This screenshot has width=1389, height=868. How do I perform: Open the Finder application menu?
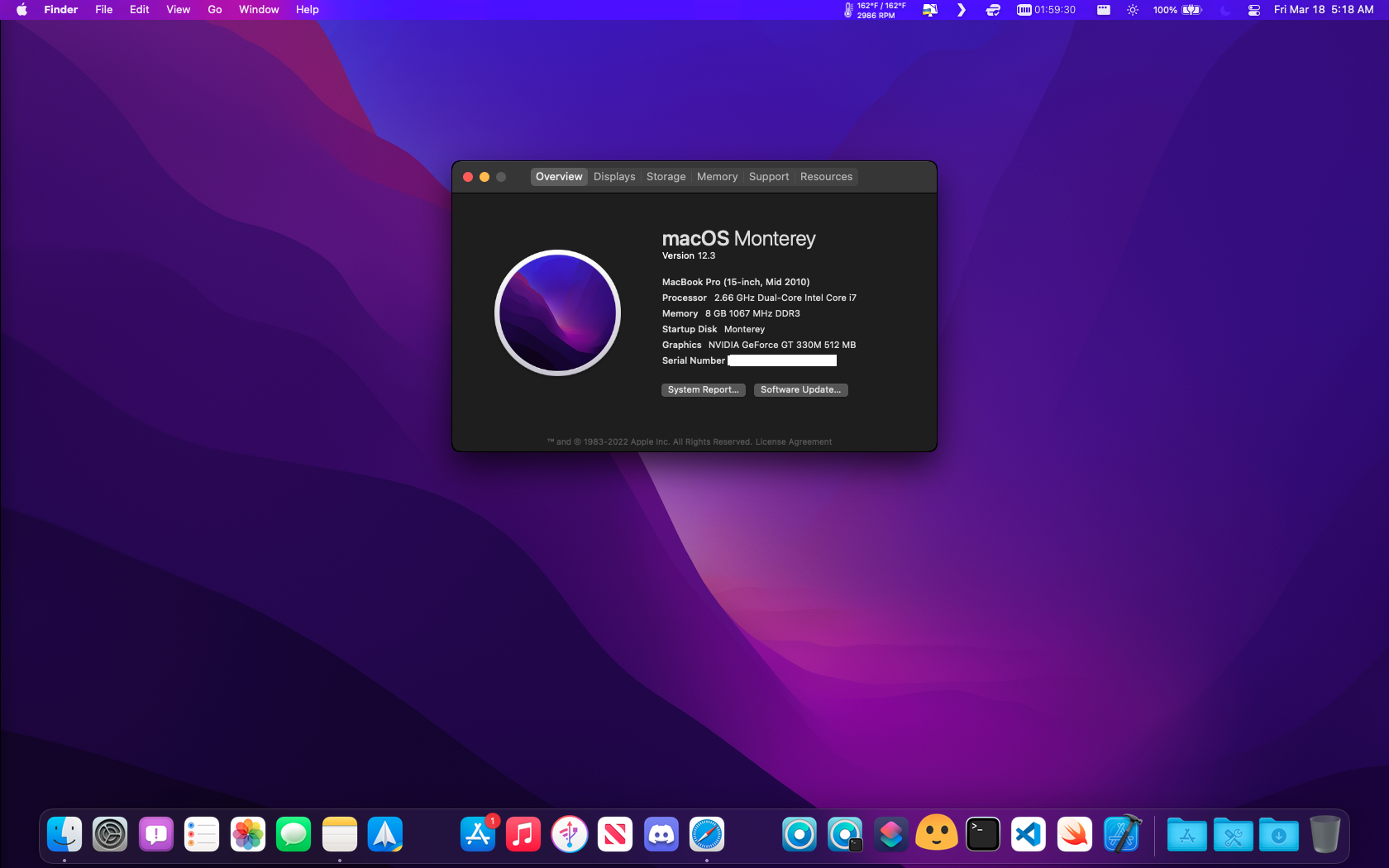61,10
